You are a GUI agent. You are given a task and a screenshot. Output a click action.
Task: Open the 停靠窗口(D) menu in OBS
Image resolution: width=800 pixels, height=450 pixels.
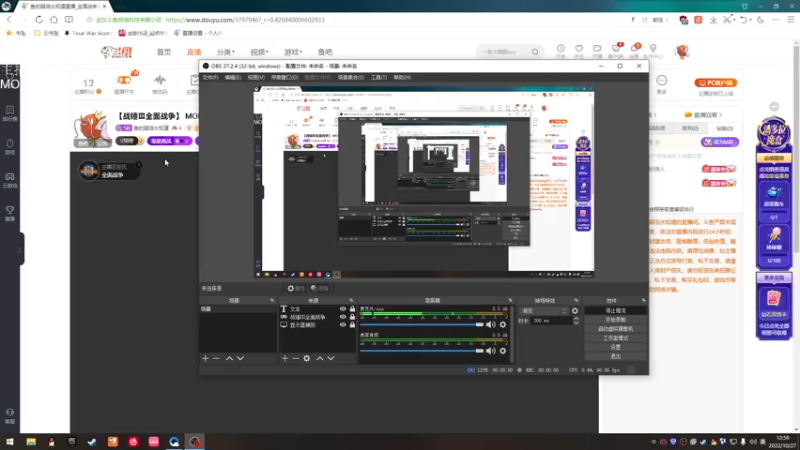coord(285,78)
